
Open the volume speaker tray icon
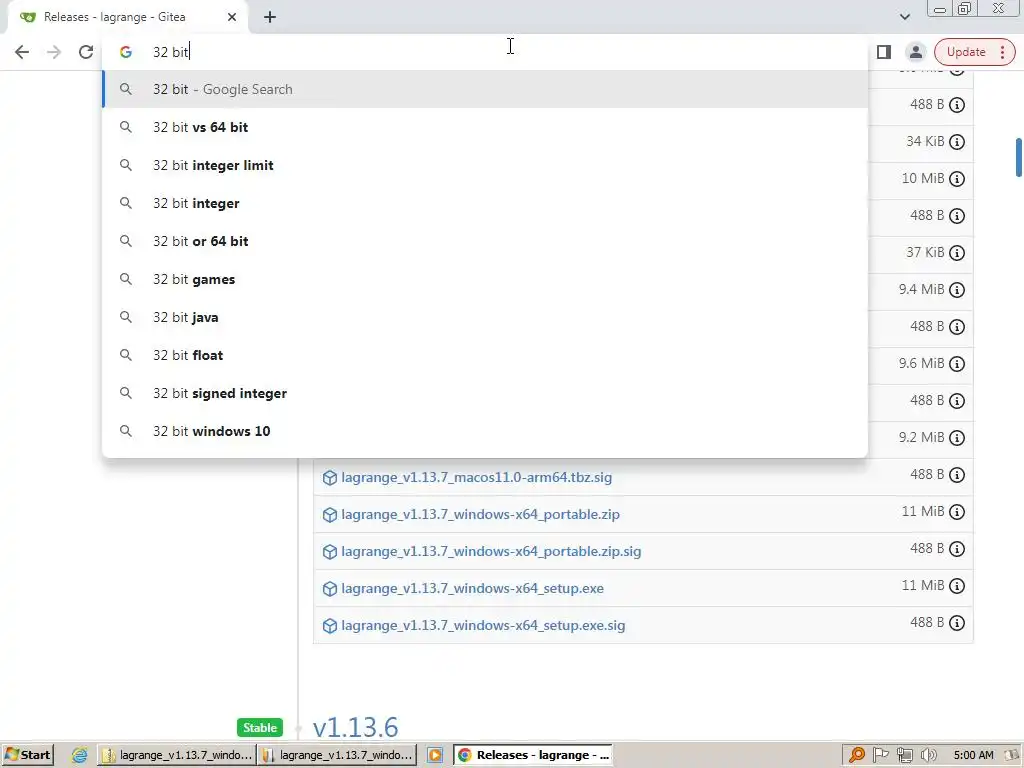(x=928, y=755)
